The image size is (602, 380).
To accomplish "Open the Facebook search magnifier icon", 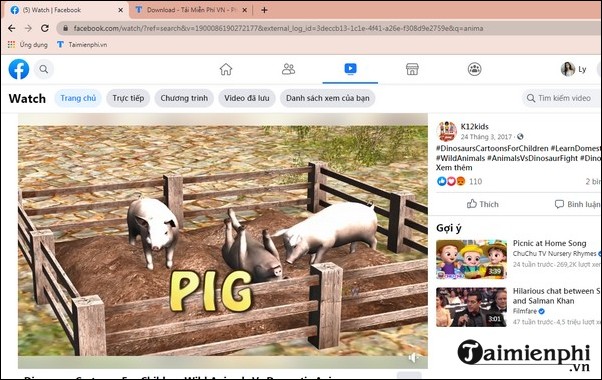I will [x=44, y=69].
